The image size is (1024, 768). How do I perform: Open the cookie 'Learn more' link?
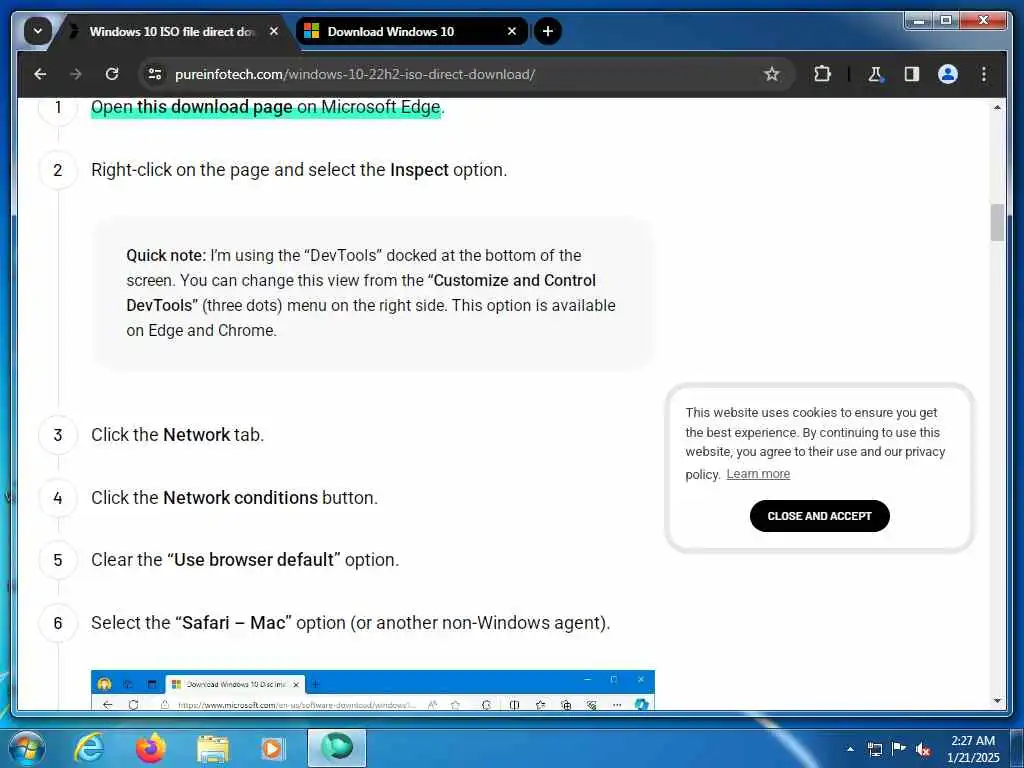coord(758,474)
